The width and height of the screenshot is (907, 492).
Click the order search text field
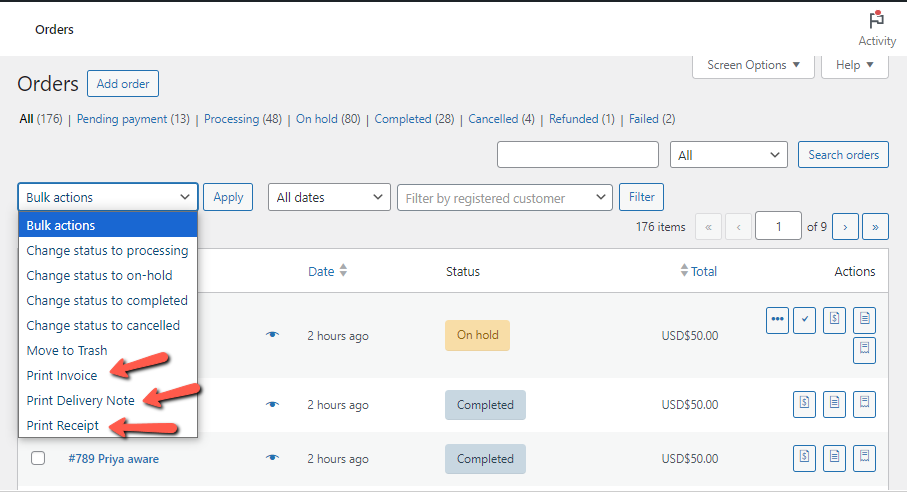pyautogui.click(x=578, y=155)
